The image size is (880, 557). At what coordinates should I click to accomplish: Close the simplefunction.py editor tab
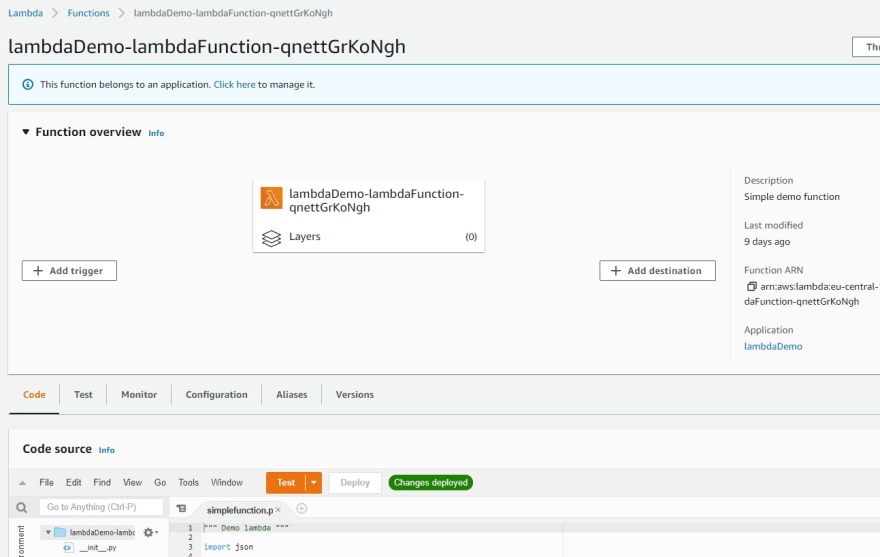click(x=278, y=510)
